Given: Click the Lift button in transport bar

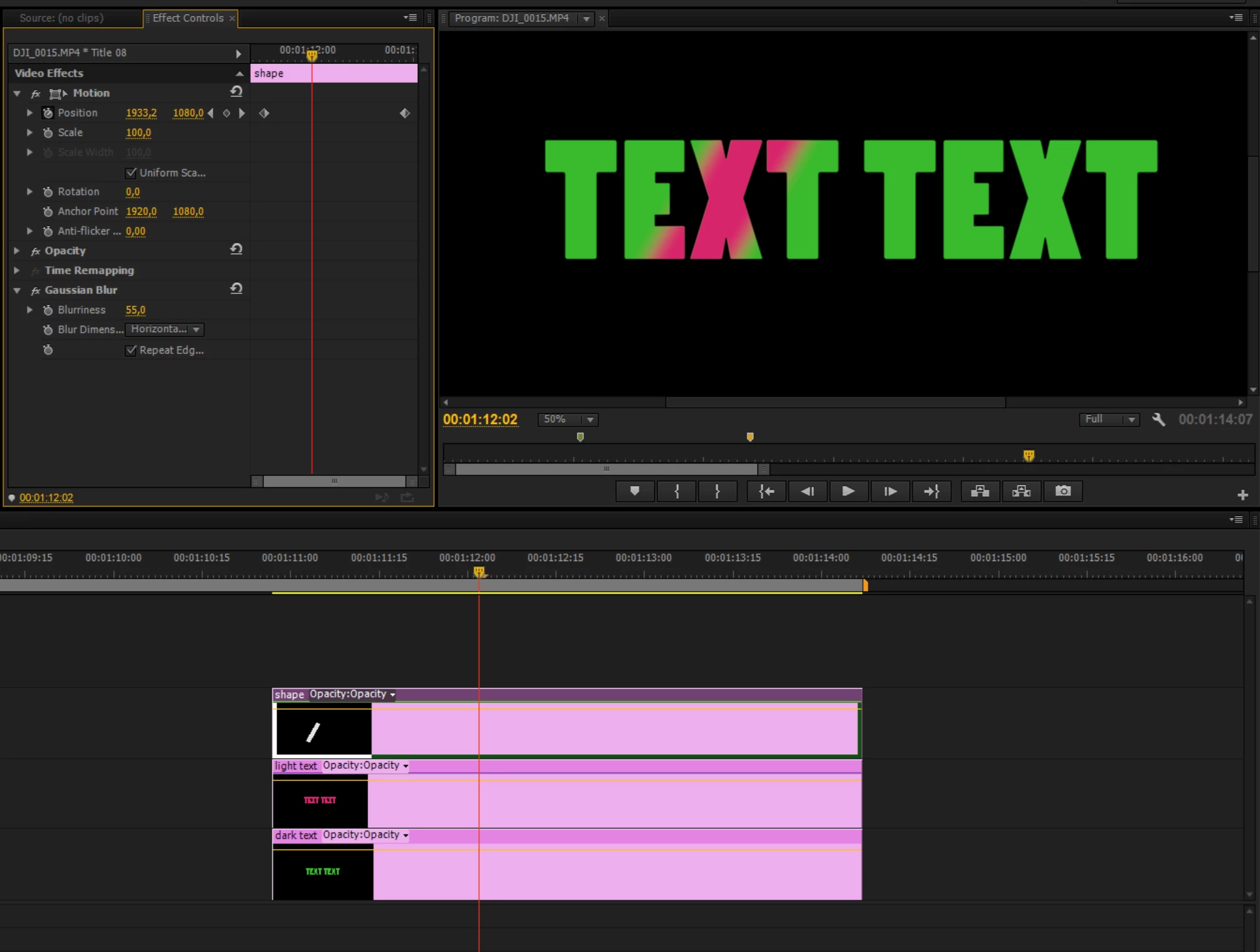Looking at the screenshot, I should click(x=979, y=491).
